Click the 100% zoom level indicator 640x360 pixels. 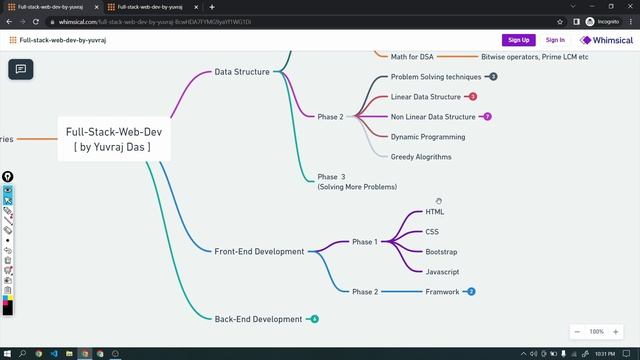tap(596, 332)
